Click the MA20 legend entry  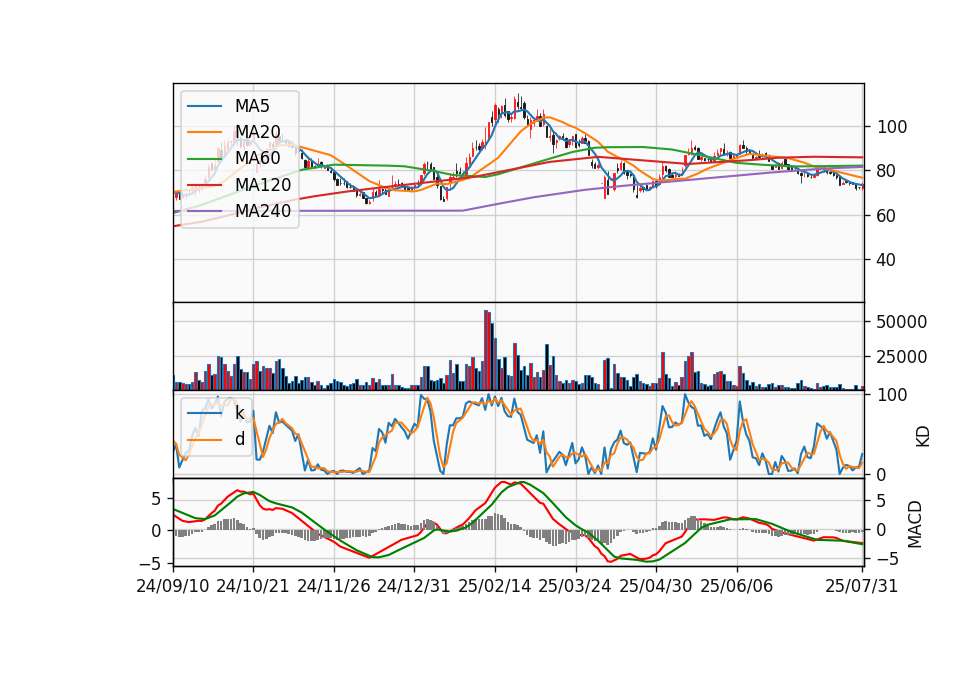234,132
